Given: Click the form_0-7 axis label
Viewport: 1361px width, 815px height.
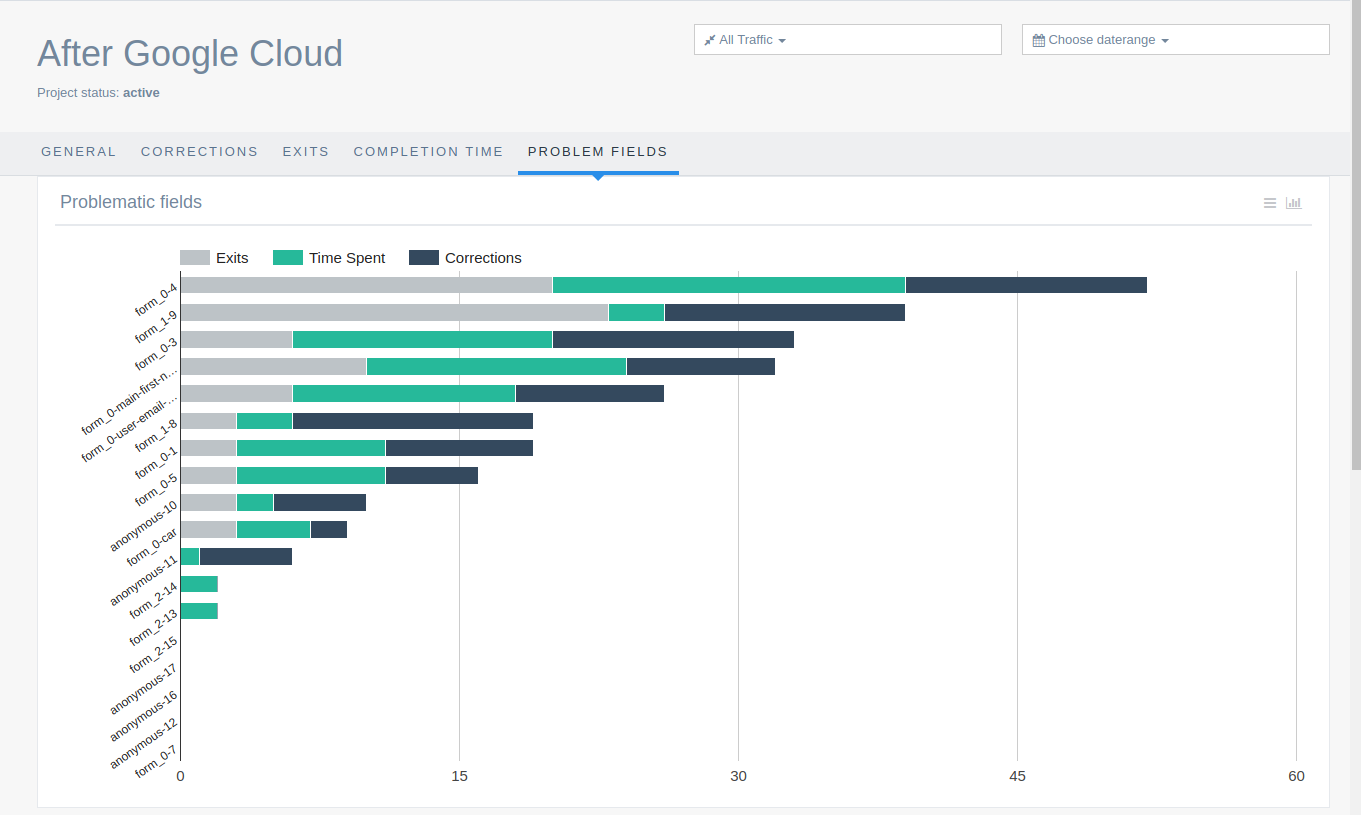Looking at the screenshot, I should tap(156, 761).
